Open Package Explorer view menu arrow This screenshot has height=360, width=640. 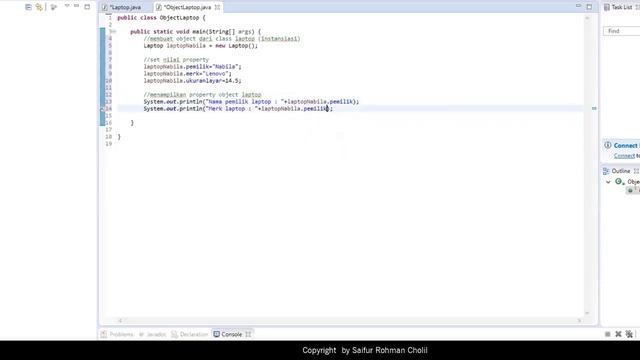pyautogui.click(x=67, y=6)
